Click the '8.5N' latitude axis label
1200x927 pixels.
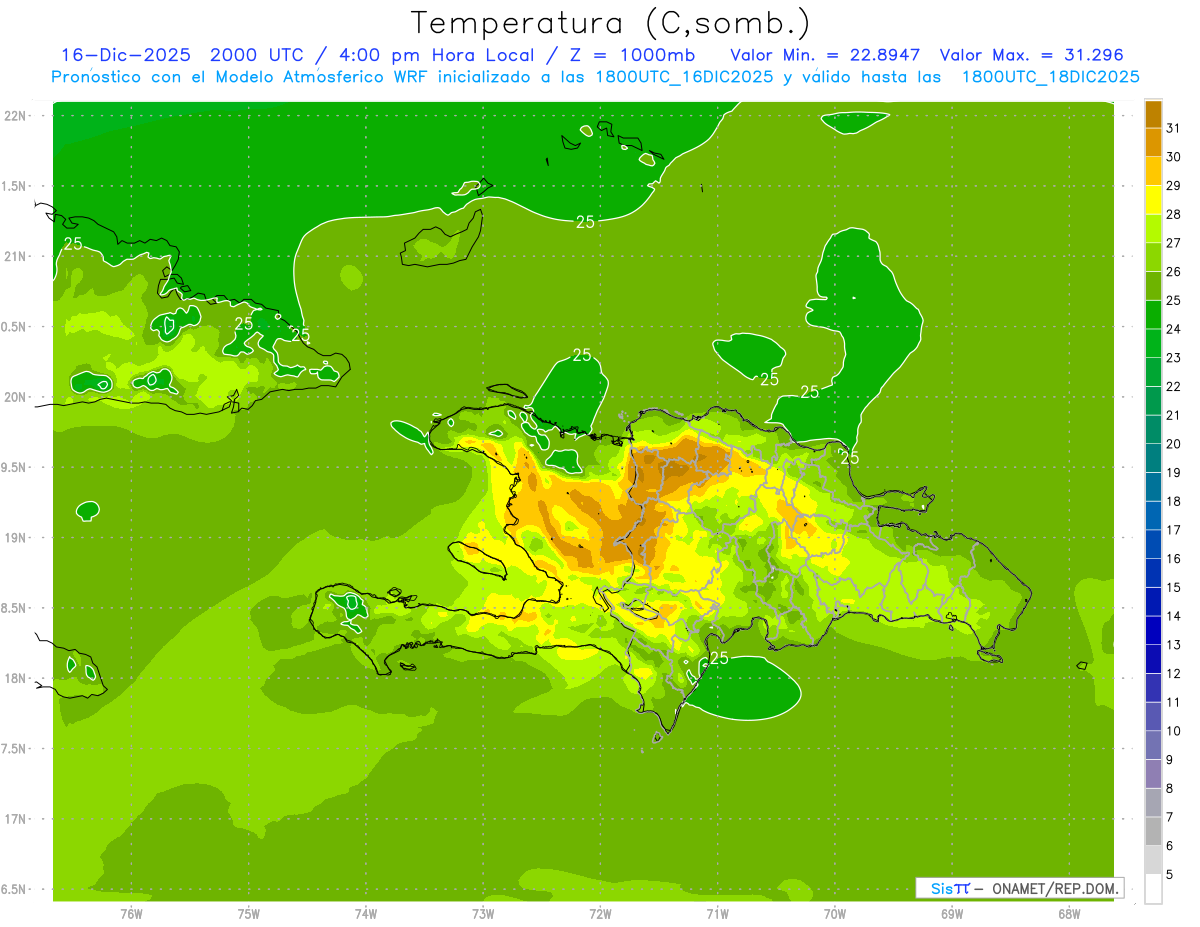(x=15, y=608)
